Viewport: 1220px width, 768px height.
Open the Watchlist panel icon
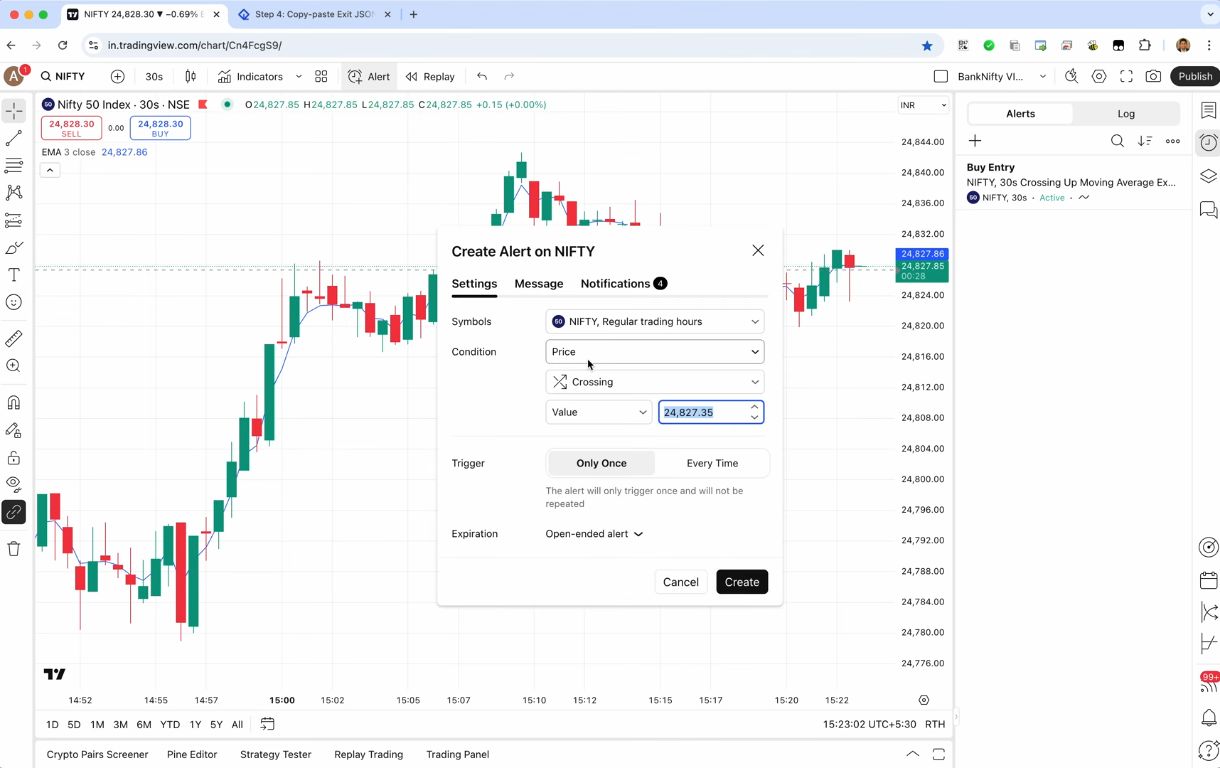(1208, 111)
